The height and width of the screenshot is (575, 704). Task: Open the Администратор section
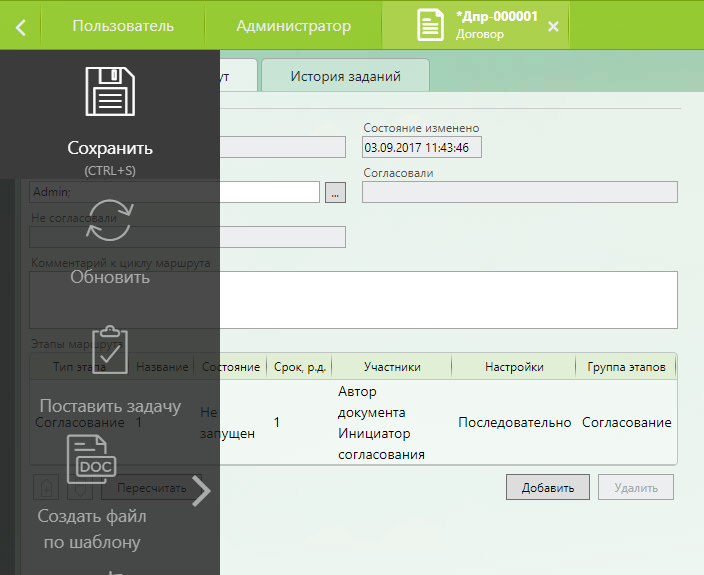294,26
